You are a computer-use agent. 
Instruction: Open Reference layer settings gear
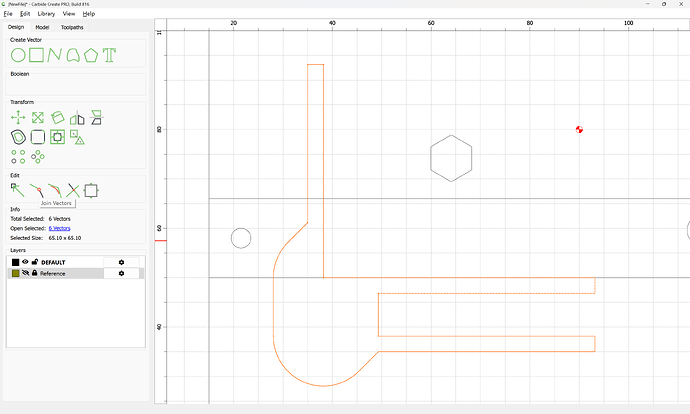pos(121,273)
